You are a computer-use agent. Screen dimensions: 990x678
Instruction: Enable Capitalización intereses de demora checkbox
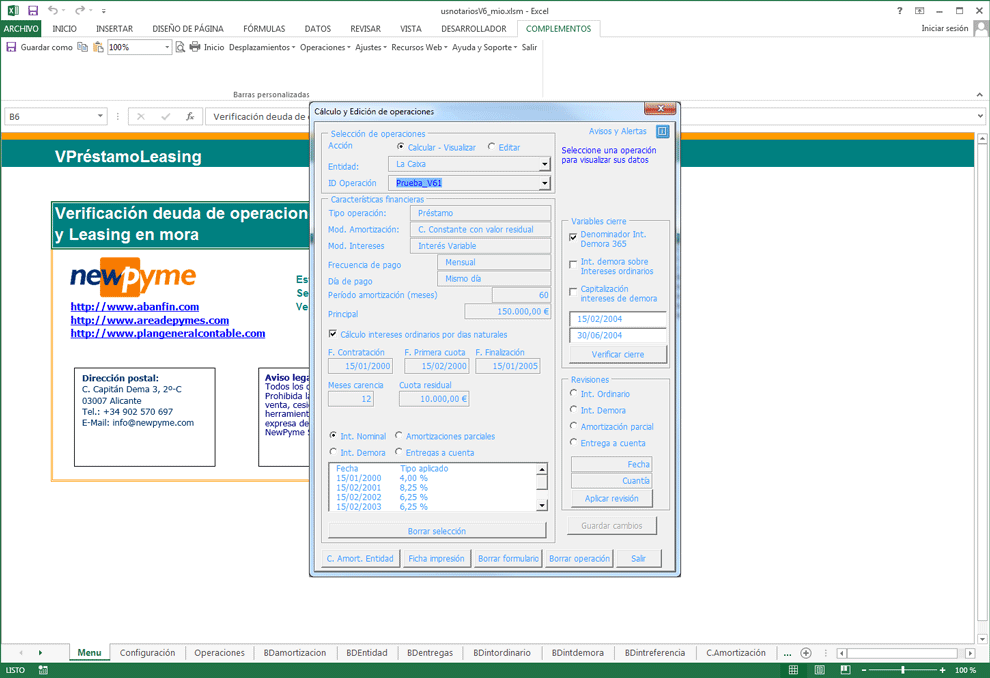tap(573, 292)
